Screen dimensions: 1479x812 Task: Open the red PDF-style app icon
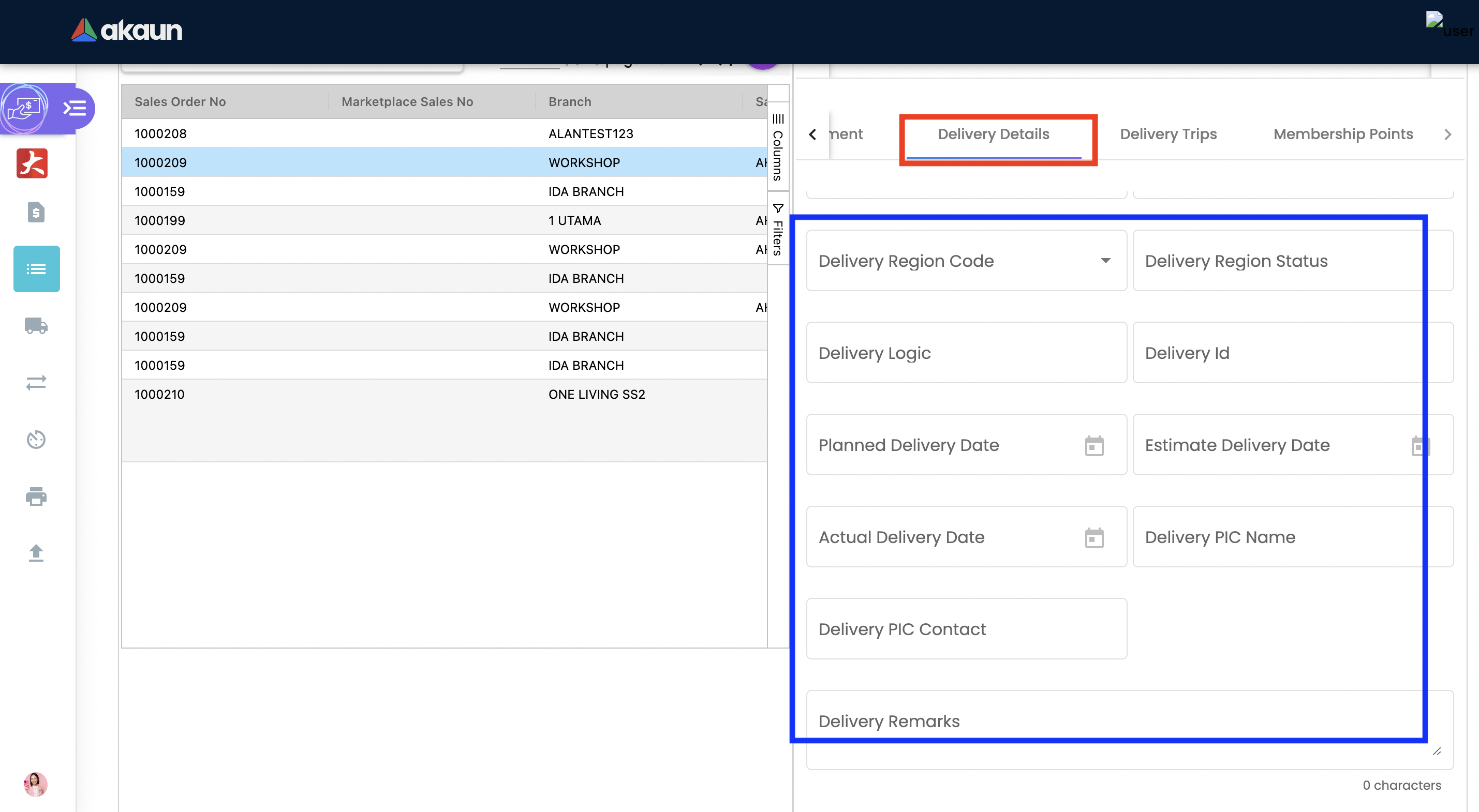[x=32, y=163]
